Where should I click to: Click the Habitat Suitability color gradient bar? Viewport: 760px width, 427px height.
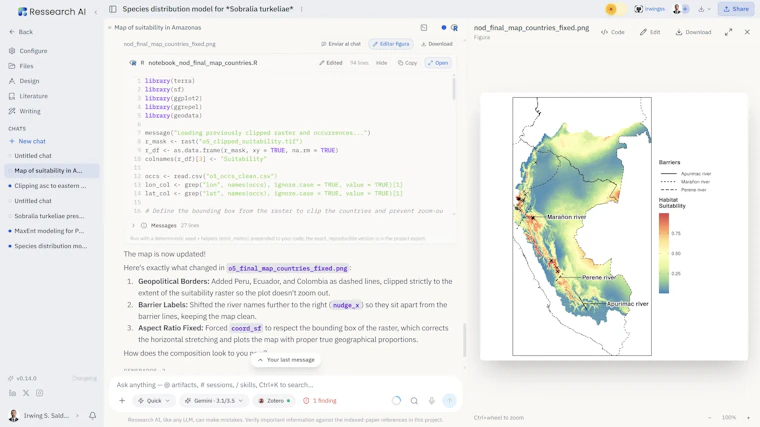664,253
